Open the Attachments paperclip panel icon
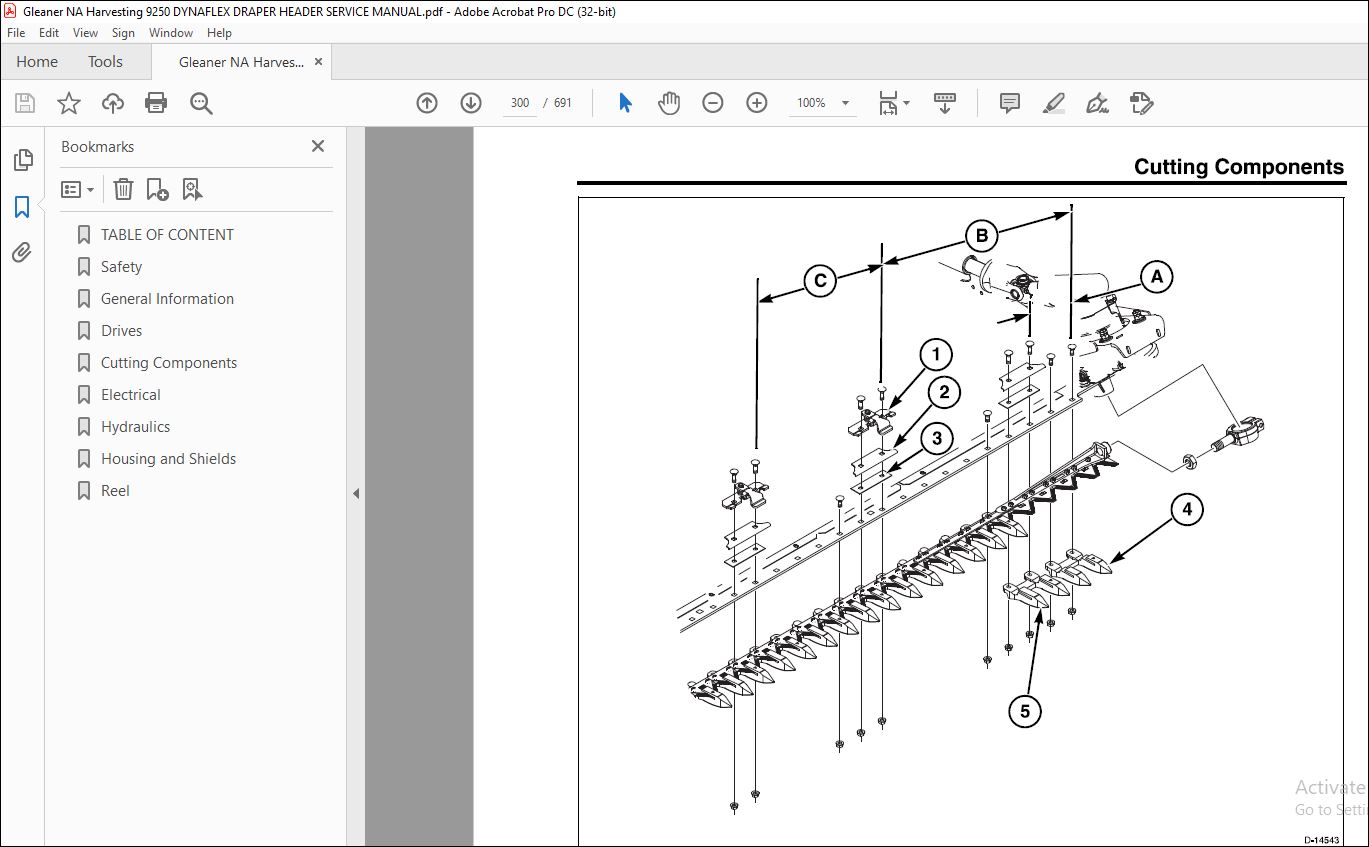The height and width of the screenshot is (847, 1369). click(22, 253)
